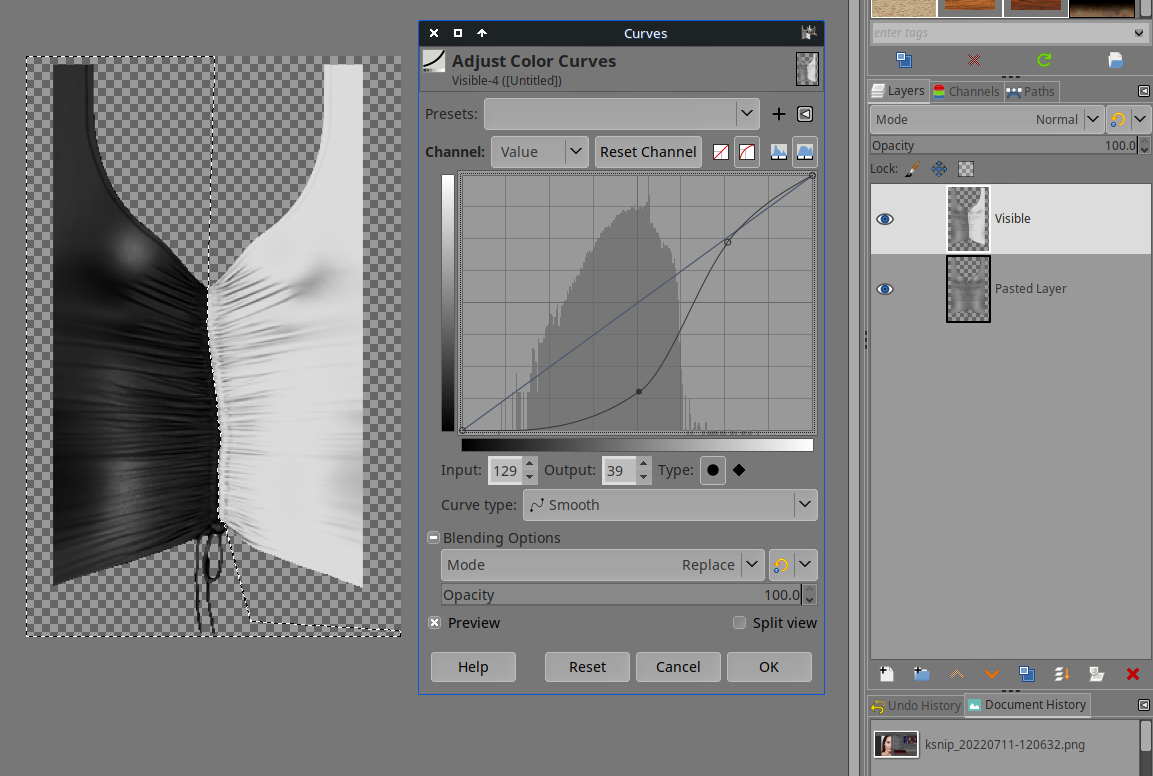Delete the selected layer with red X
This screenshot has height=776, width=1153.
[x=1132, y=674]
